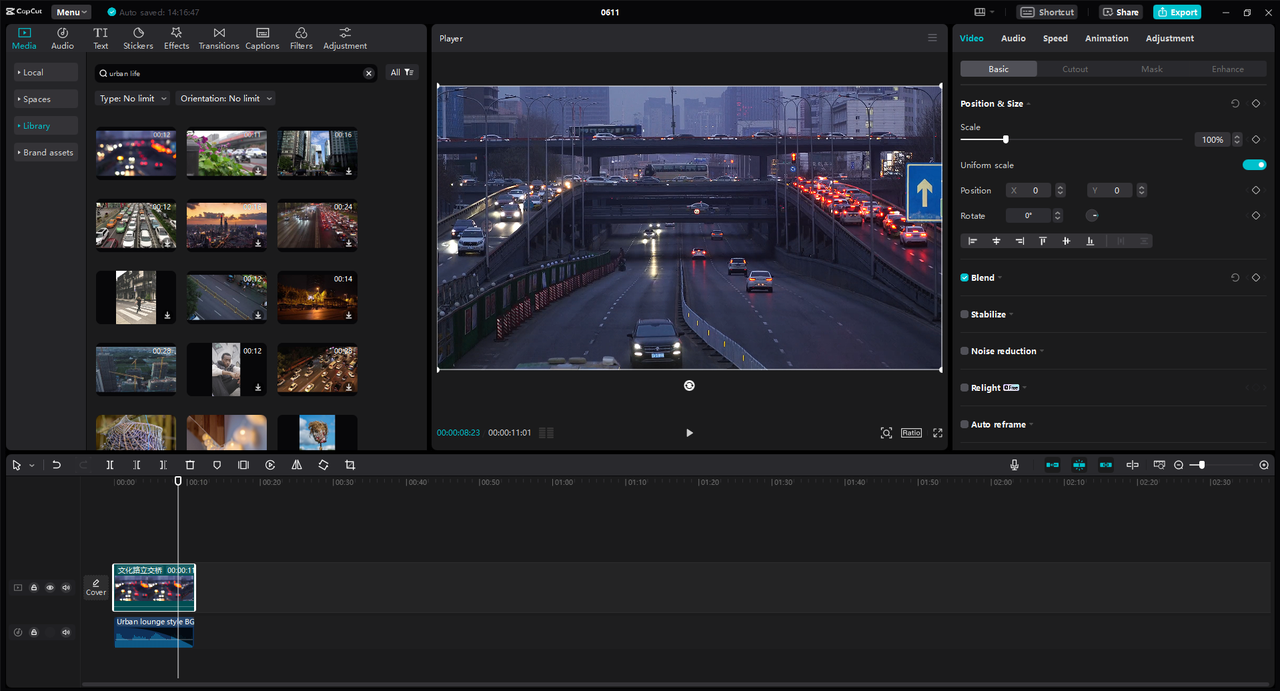
Task: Open the All filter dropdown
Action: pos(402,73)
